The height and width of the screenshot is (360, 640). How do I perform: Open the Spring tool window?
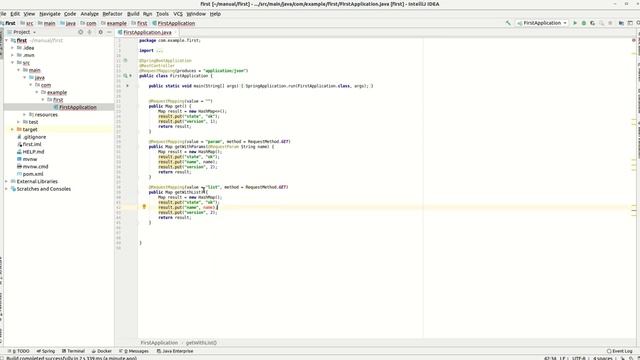tap(46, 351)
